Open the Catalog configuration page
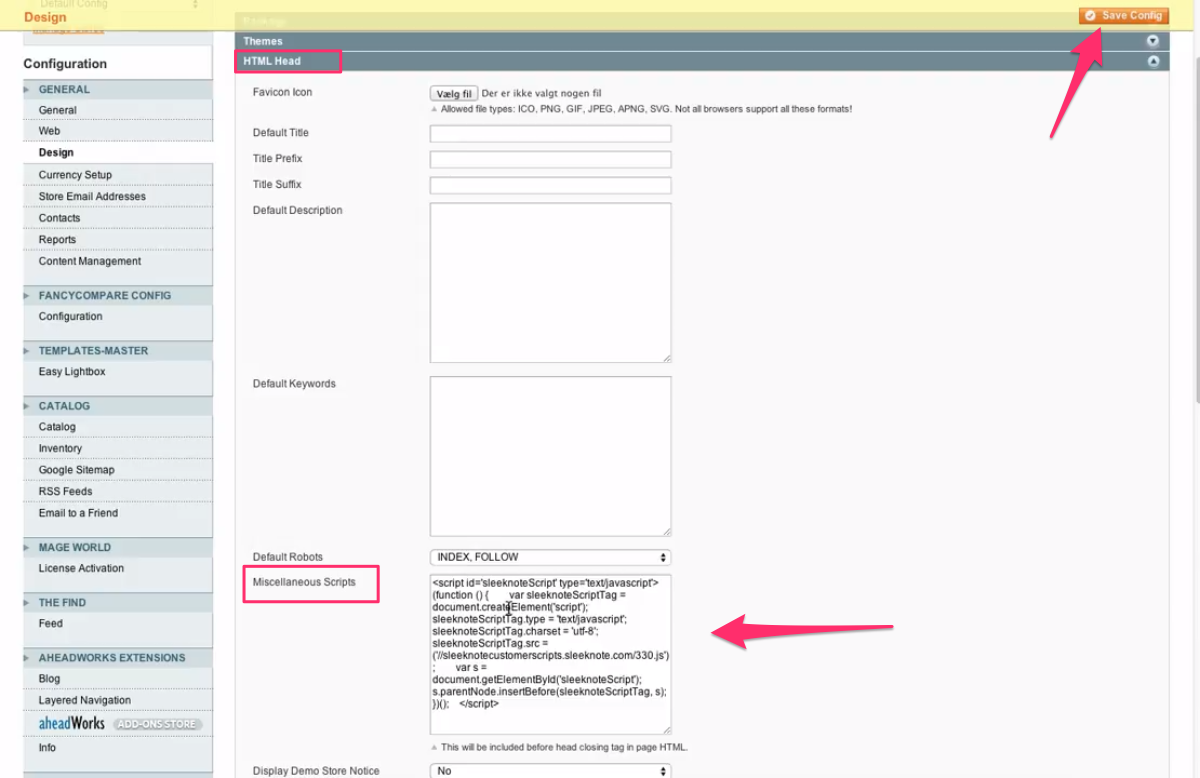 point(57,427)
